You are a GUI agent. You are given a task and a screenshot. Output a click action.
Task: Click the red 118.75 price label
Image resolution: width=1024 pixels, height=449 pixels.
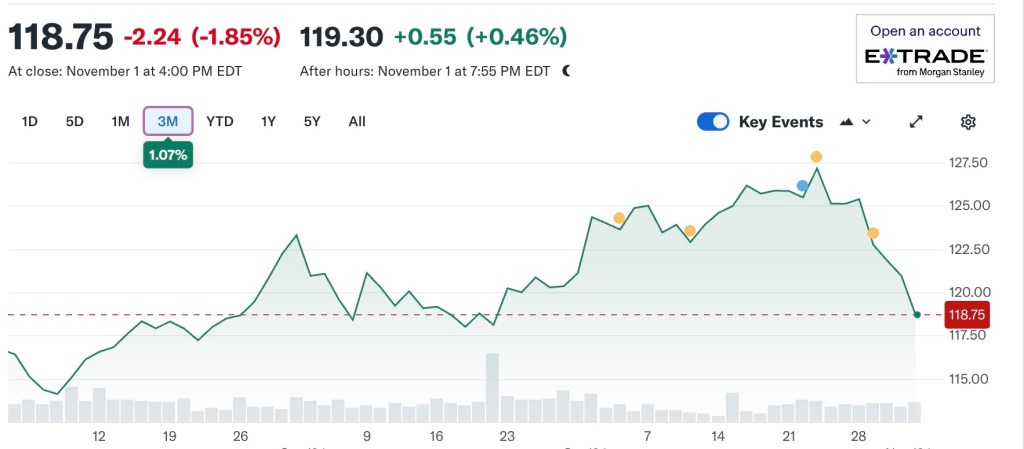pos(966,314)
